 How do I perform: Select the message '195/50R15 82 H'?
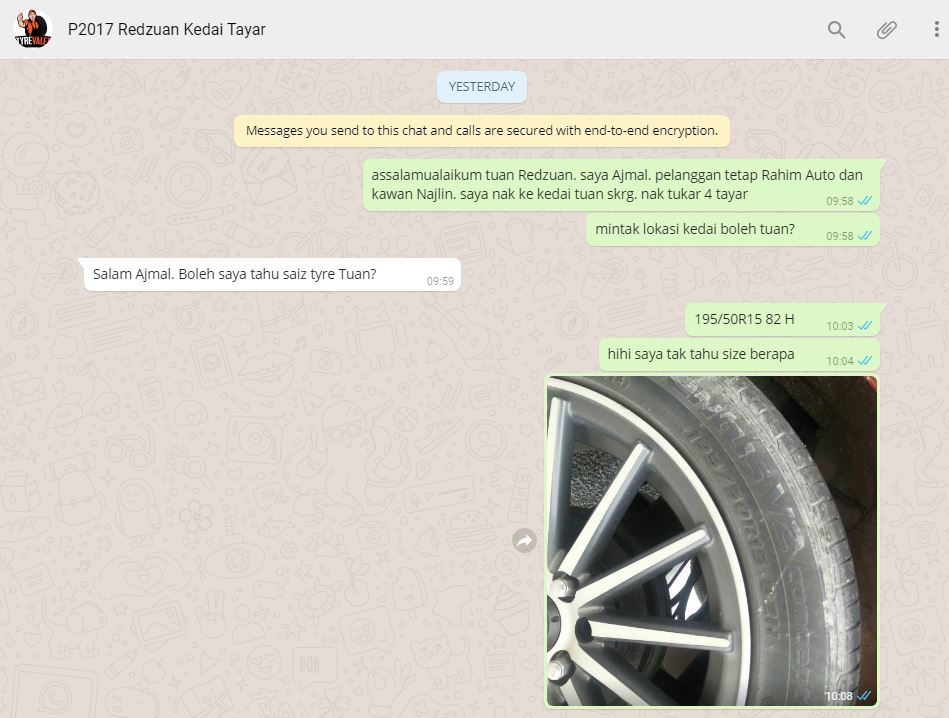click(x=782, y=320)
